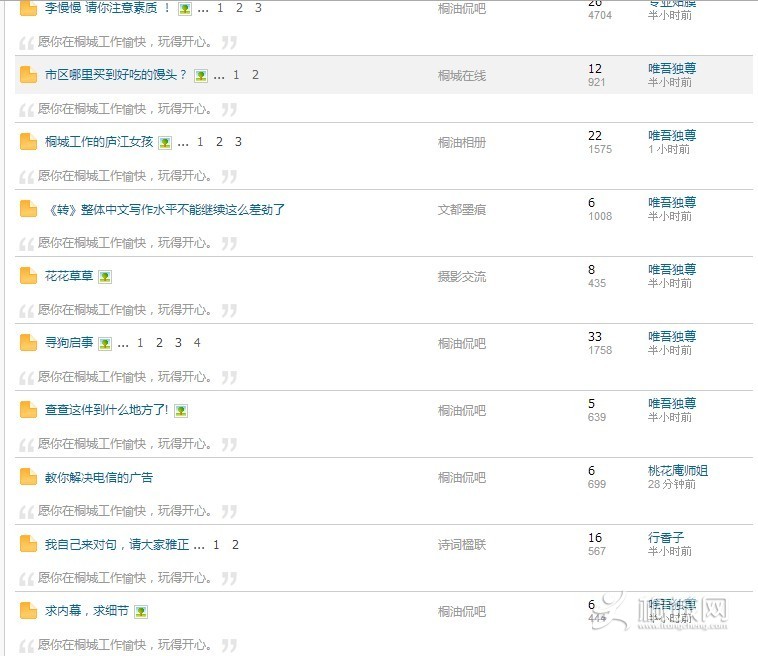
Task: Jump to last post via 28 分钟前
Action: tap(671, 484)
